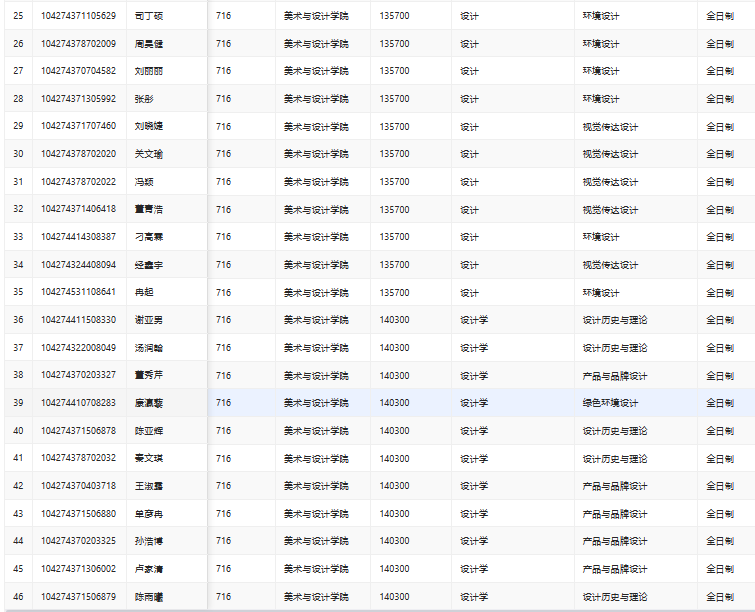Select 产品与品牌设计 in row 38

coord(614,375)
